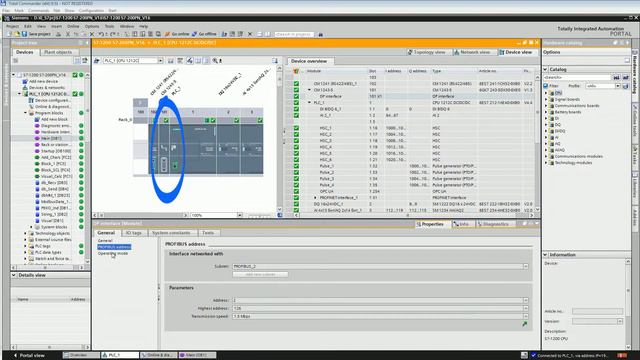The image size is (640, 360).
Task: Click Add new block in Program blocks
Action: 51,119
